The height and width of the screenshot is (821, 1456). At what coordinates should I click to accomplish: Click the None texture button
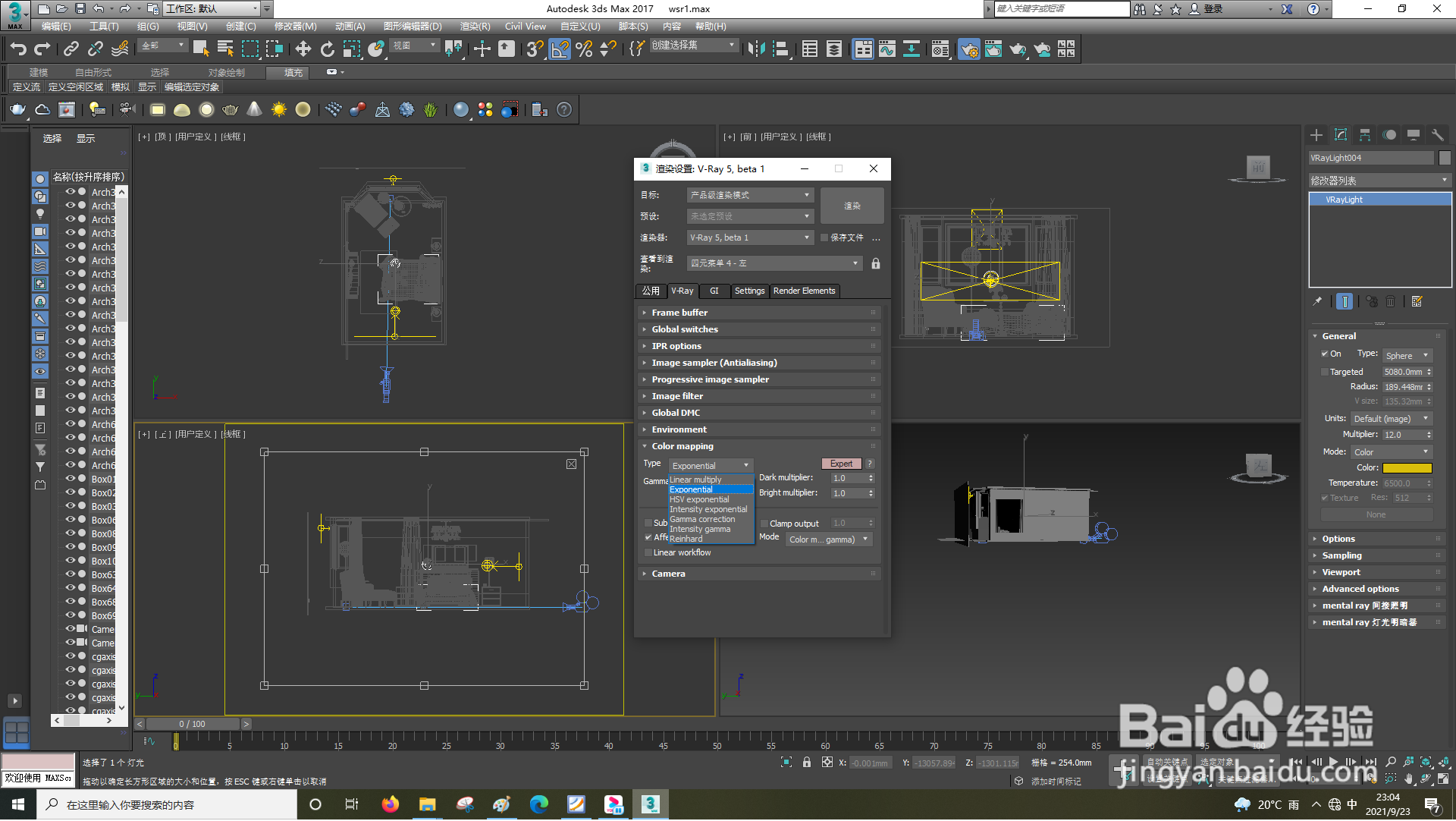1376,514
